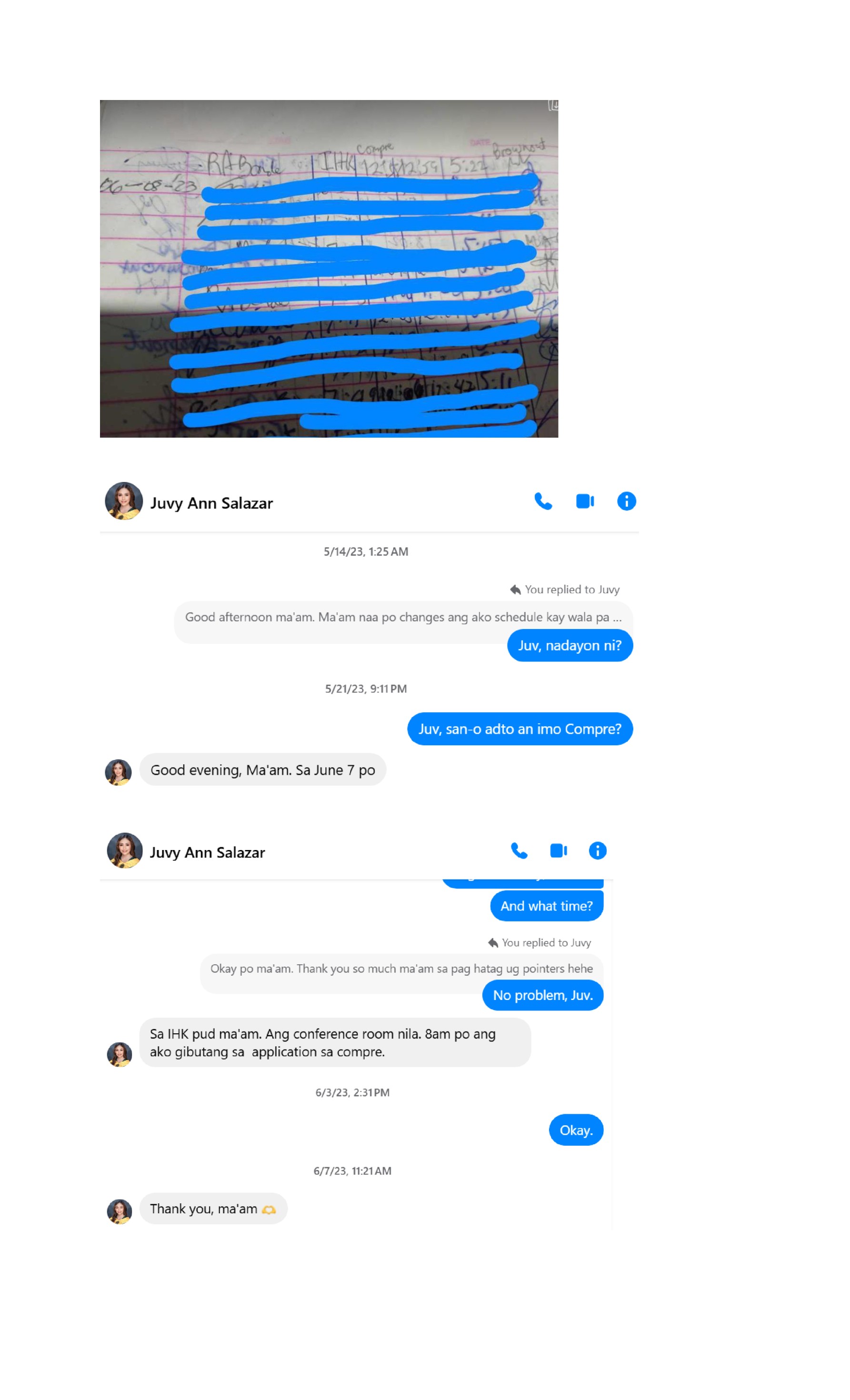Open quoted 'Okay po ma'am' reply preview
This screenshot has width=850, height=1400.
pos(402,969)
